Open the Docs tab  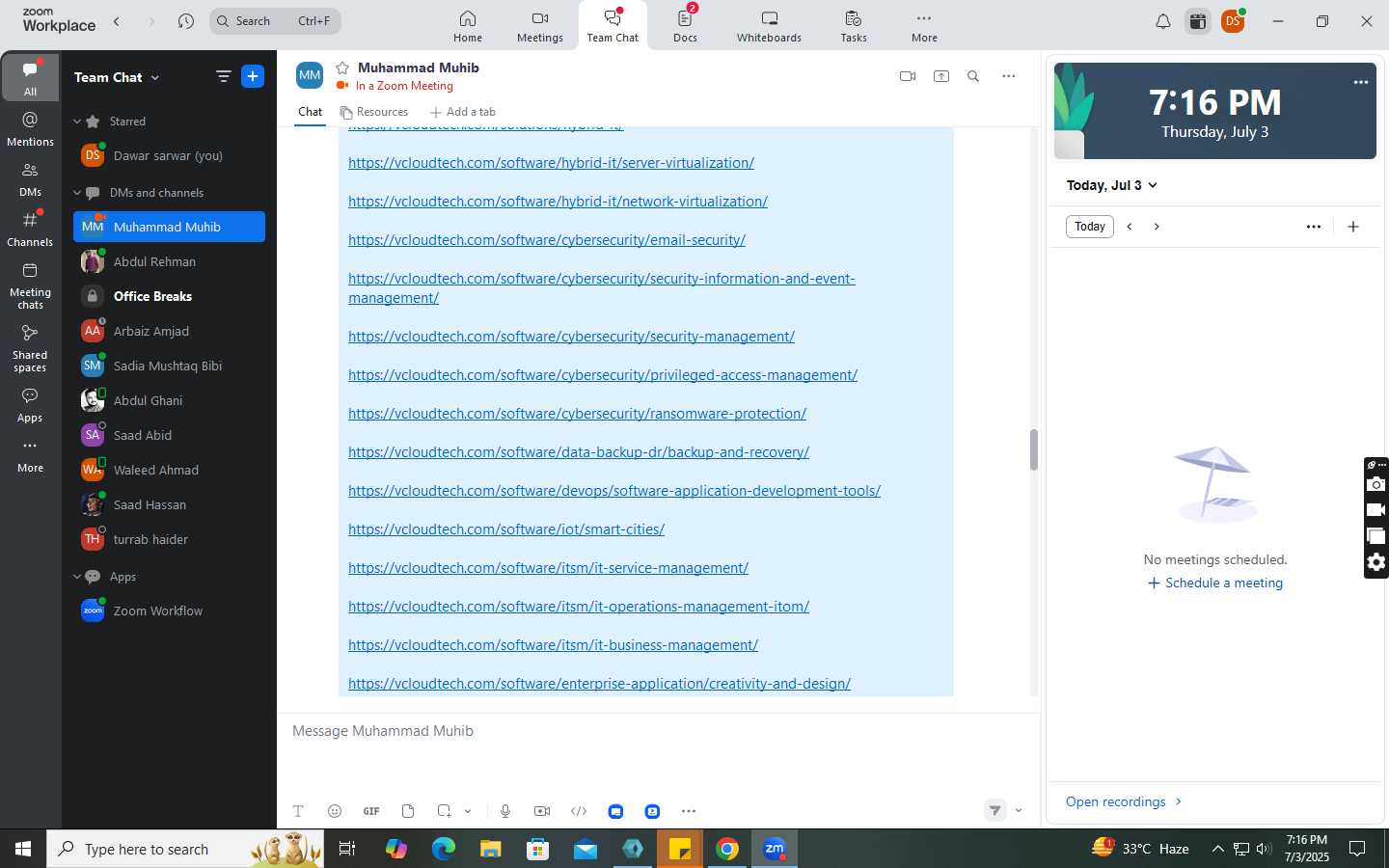(685, 26)
